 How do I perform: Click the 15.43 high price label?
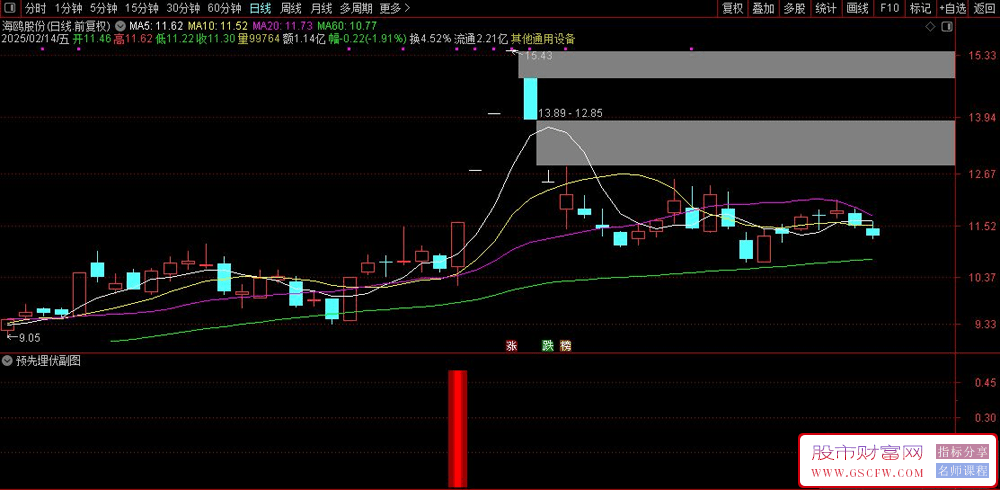538,56
